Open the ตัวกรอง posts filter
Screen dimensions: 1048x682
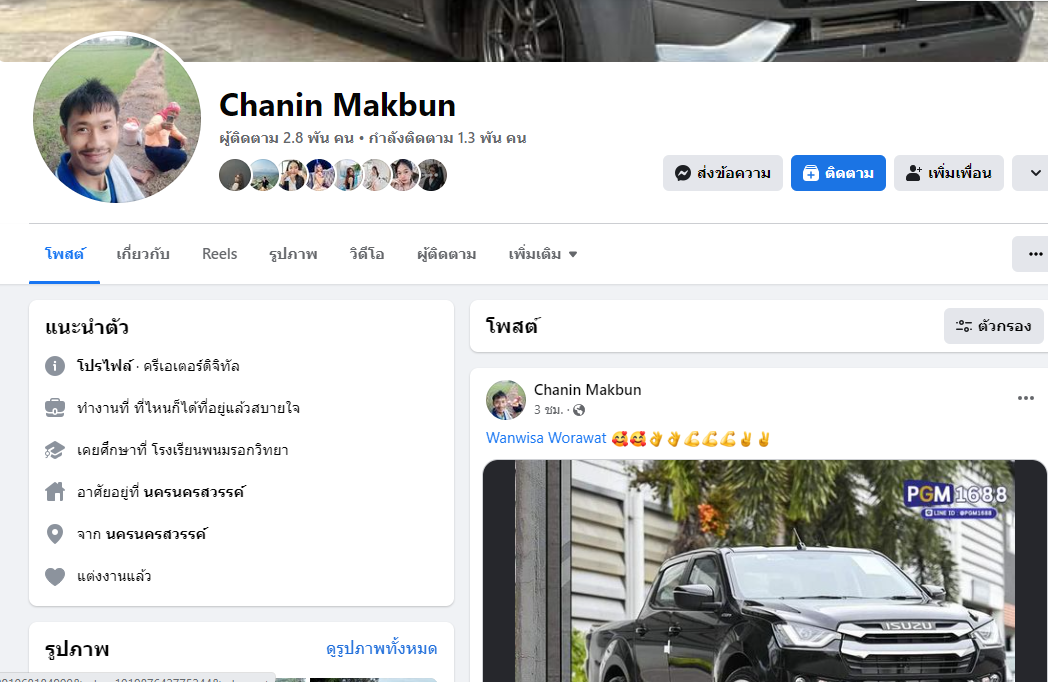click(x=993, y=326)
